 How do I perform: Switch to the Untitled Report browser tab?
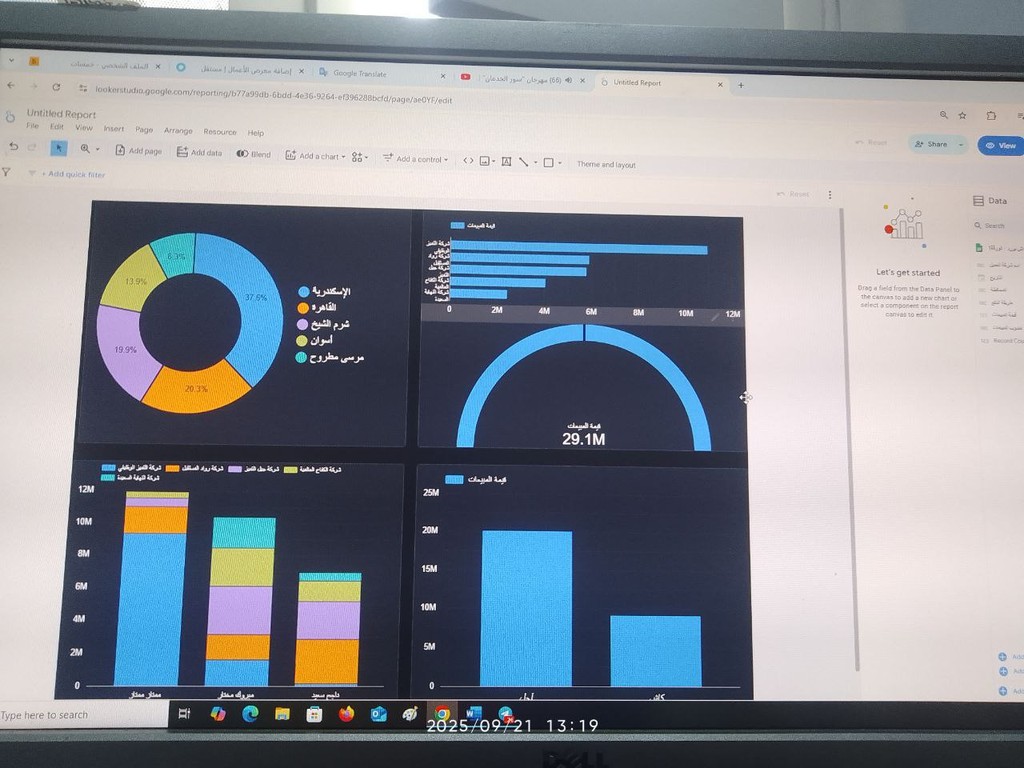660,83
